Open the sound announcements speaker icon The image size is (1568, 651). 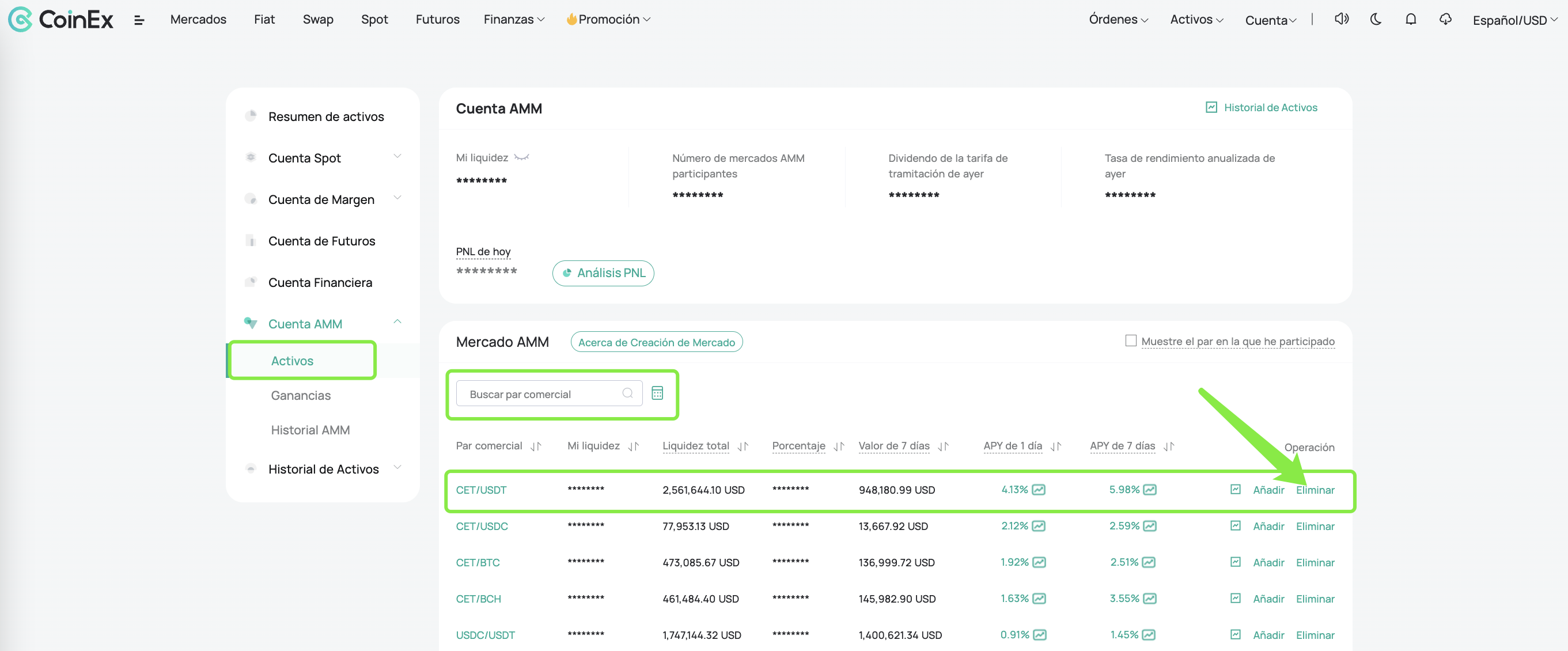[1342, 19]
